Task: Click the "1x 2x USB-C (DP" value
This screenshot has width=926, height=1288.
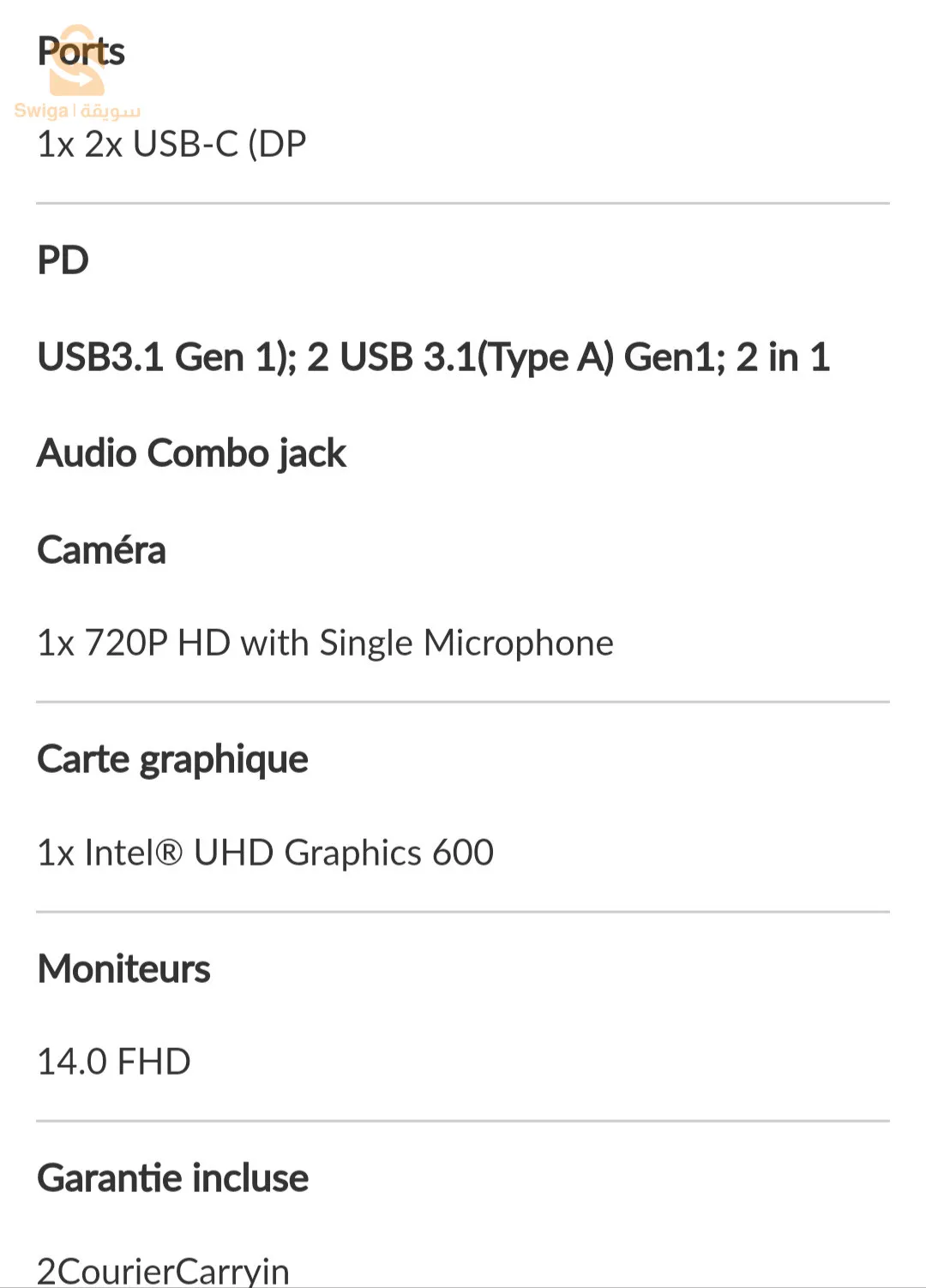Action: click(x=171, y=144)
